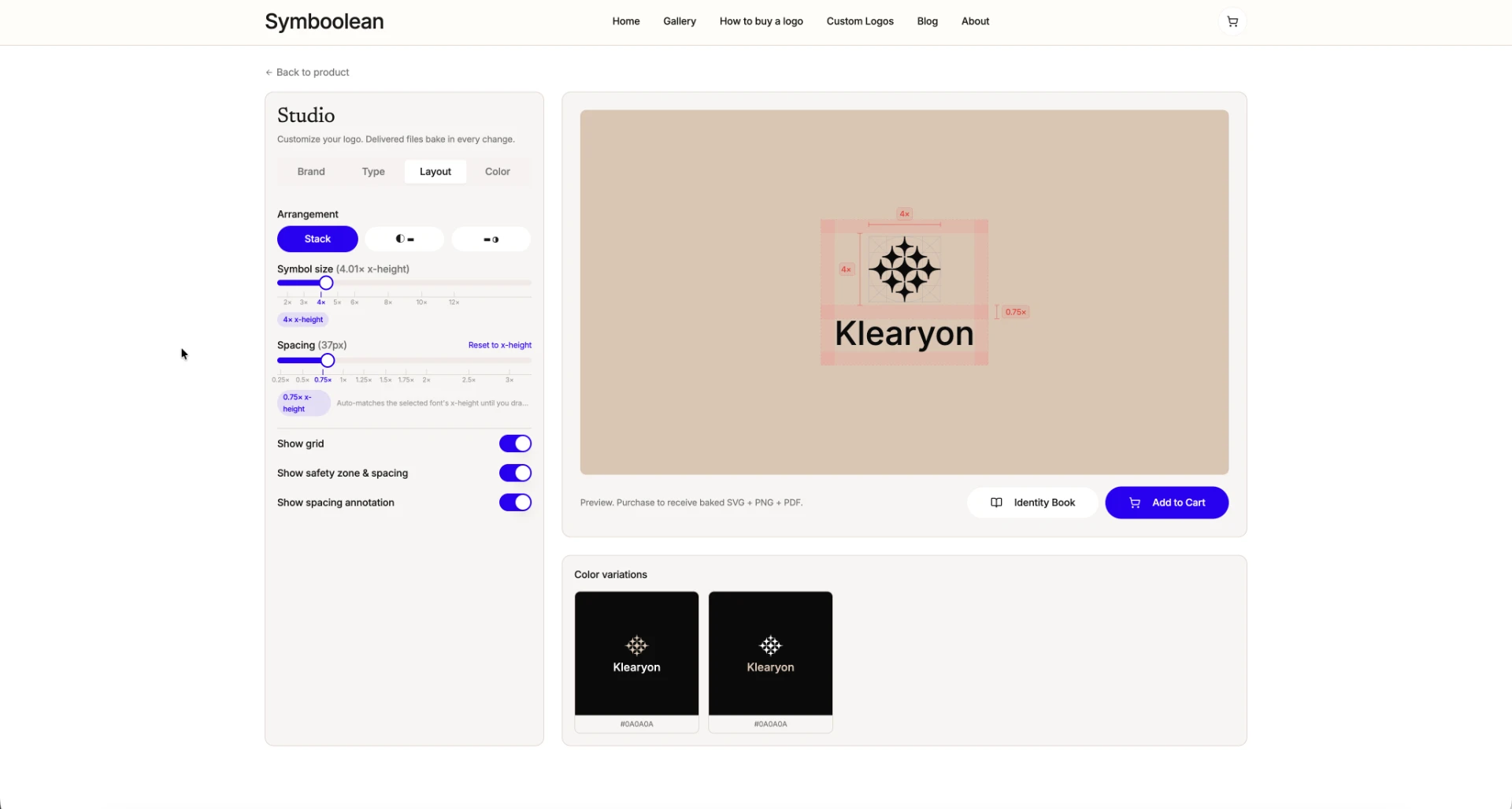The image size is (1512, 809).
Task: Click the star symbol in logo preview
Action: point(904,269)
